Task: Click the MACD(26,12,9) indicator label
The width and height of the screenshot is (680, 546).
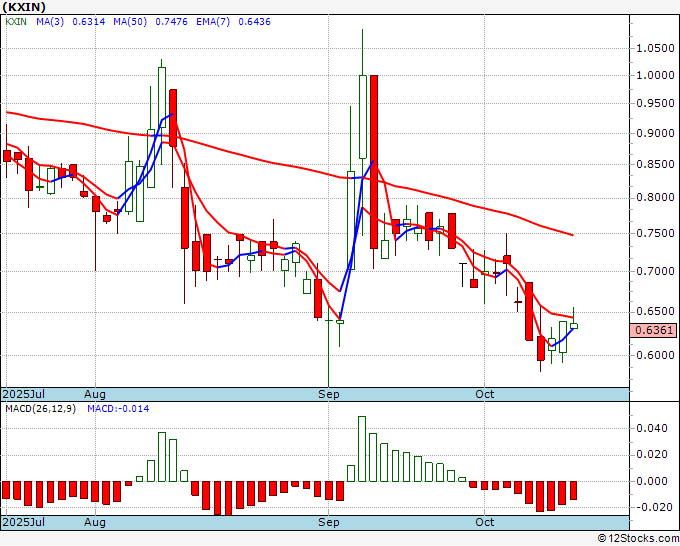Action: tap(40, 409)
